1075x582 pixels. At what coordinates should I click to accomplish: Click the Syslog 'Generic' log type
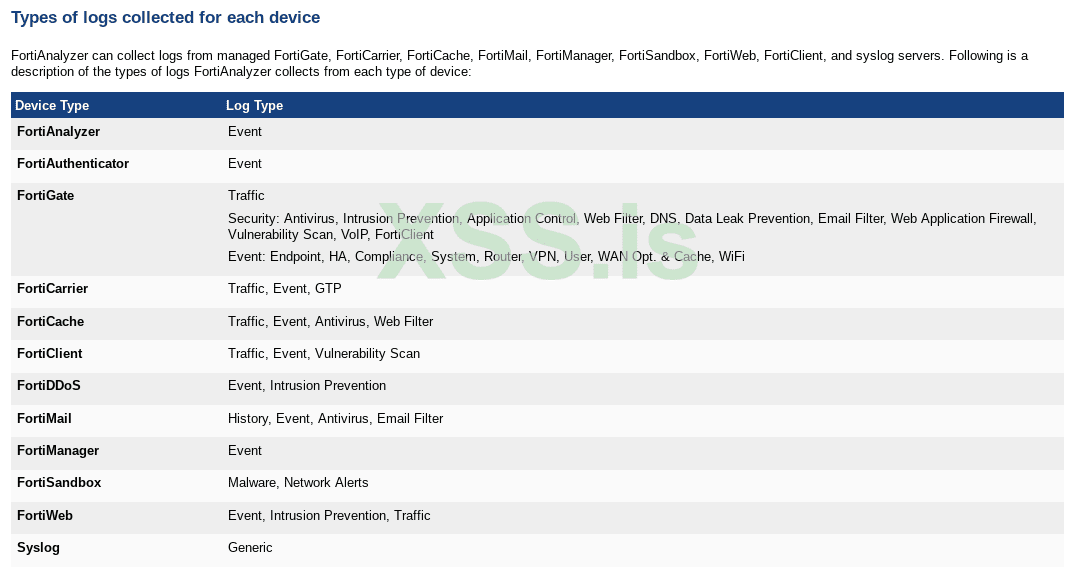click(250, 548)
